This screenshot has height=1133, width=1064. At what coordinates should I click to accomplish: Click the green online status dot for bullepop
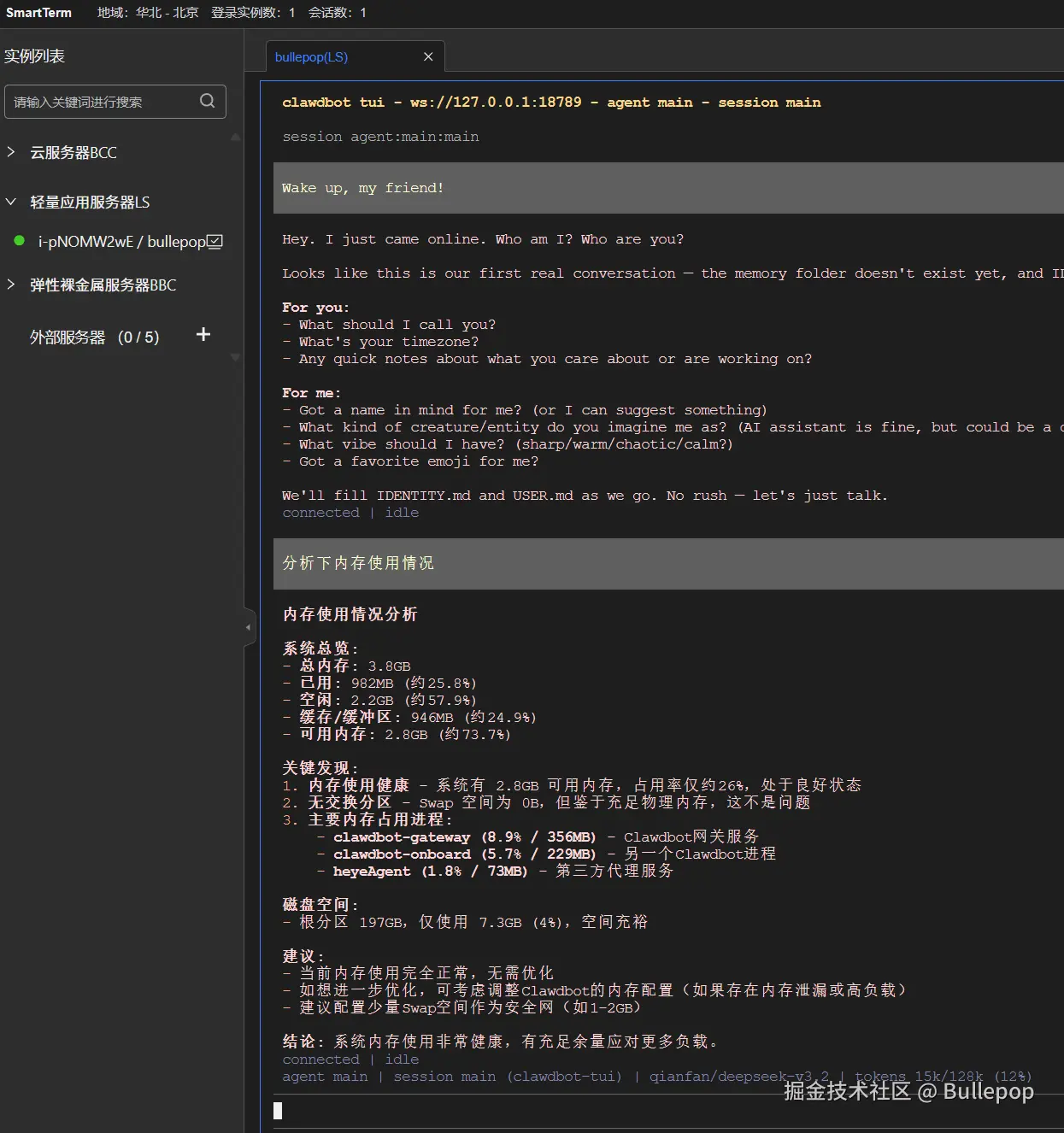19,241
